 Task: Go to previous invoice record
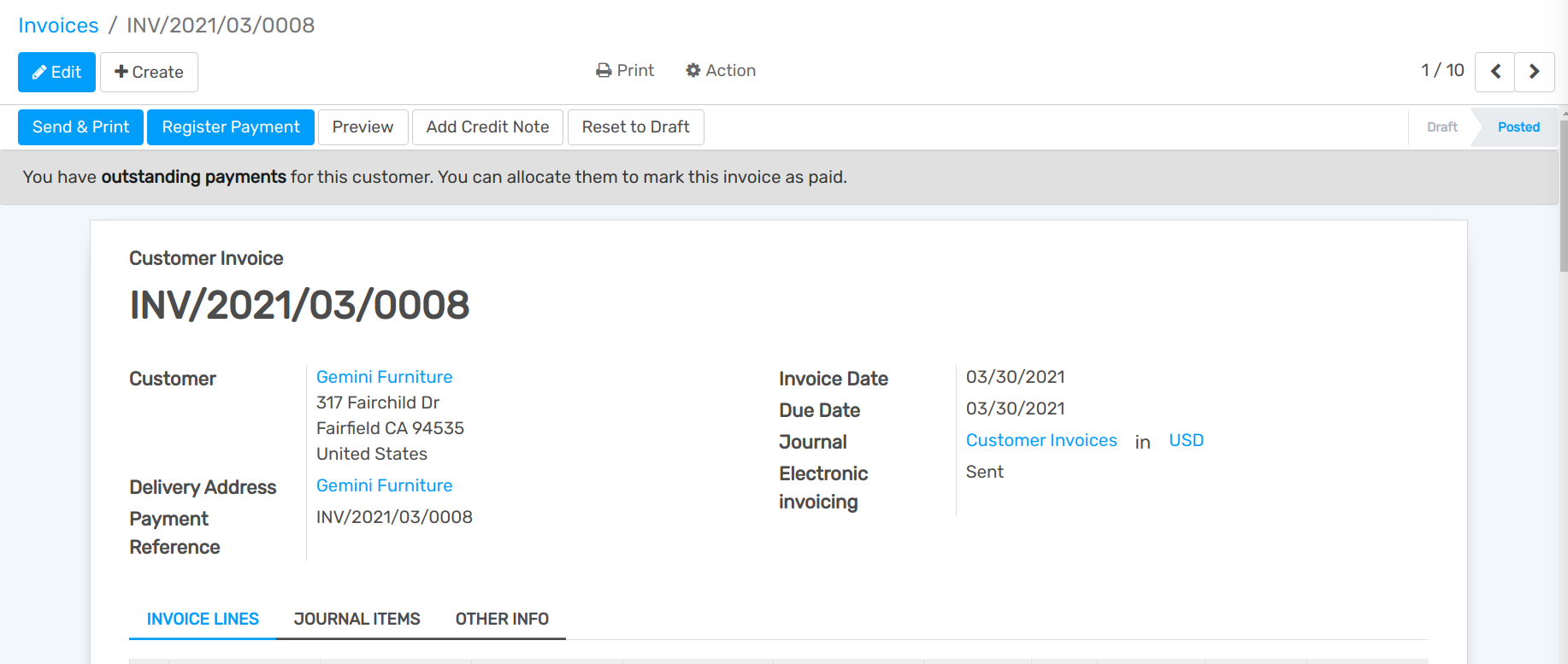(x=1495, y=72)
